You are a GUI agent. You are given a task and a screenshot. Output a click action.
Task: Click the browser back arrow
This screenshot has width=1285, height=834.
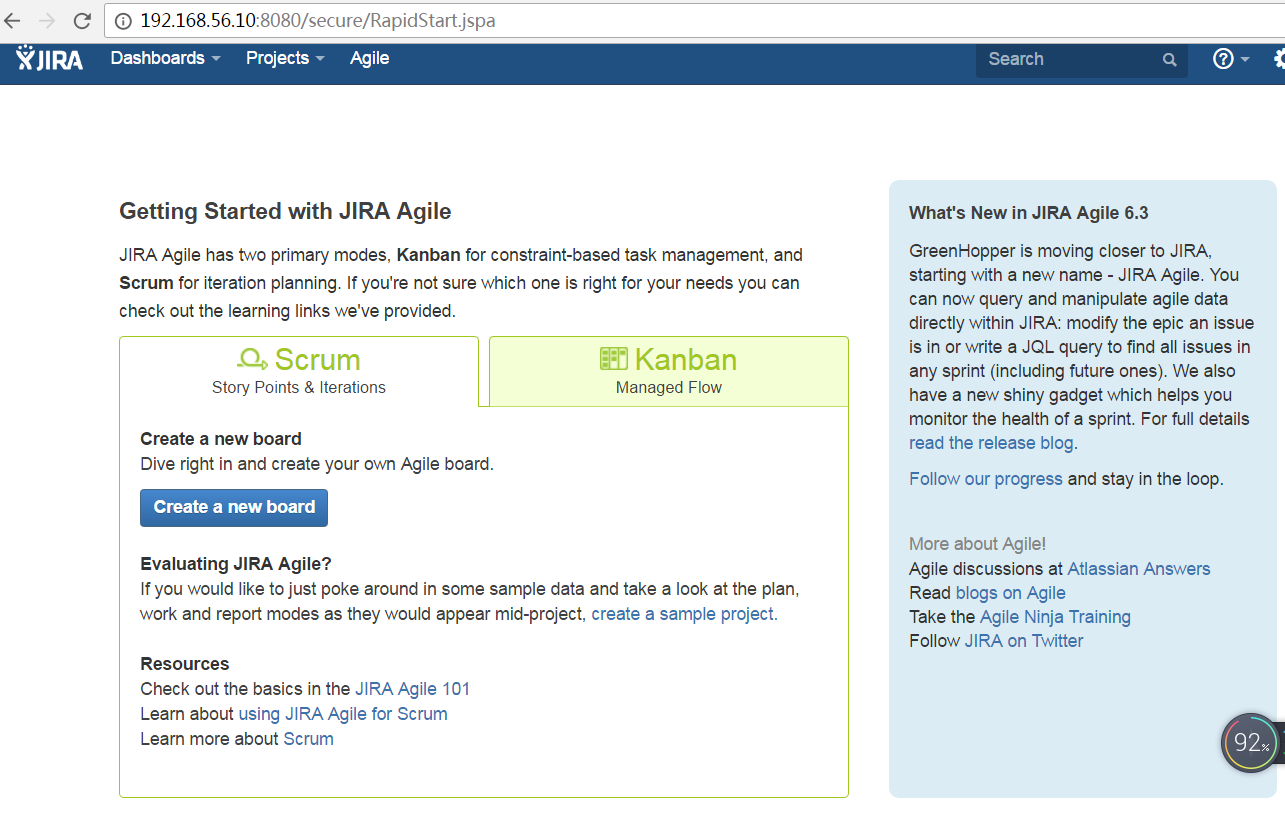coord(13,20)
